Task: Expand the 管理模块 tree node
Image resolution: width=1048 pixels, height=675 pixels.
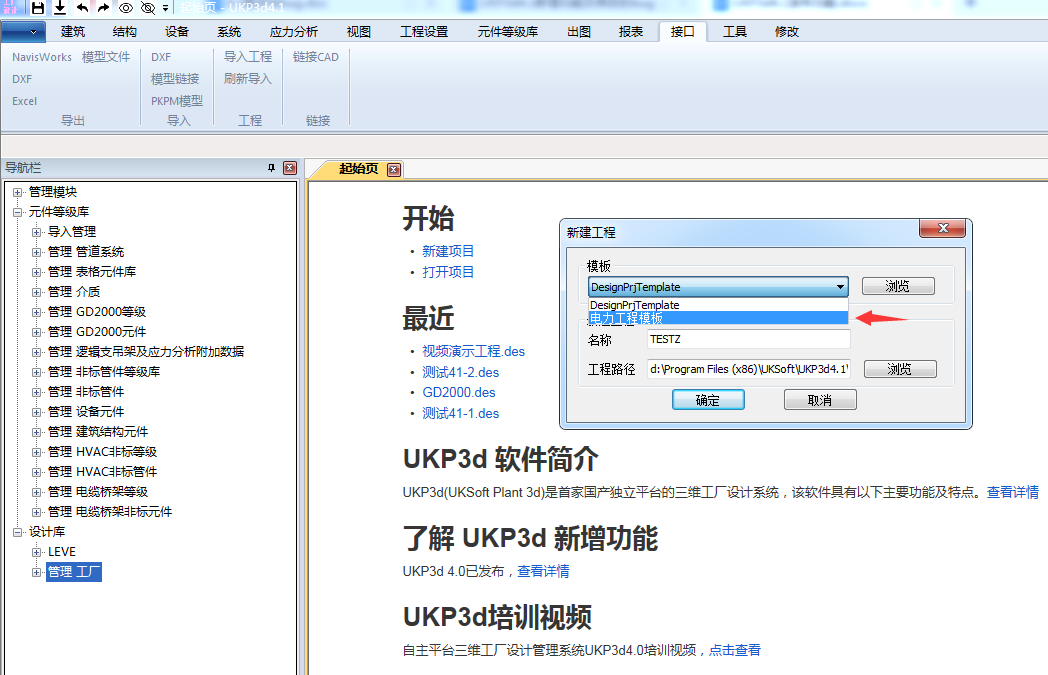Action: point(17,192)
